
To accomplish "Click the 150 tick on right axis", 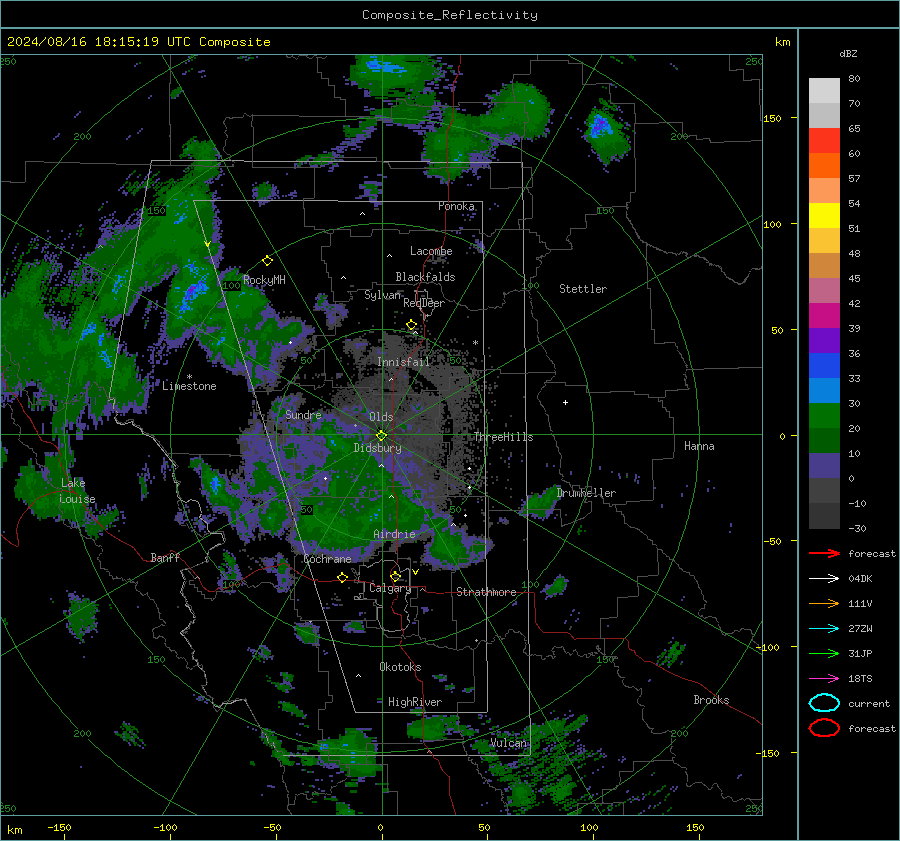I will click(x=772, y=118).
